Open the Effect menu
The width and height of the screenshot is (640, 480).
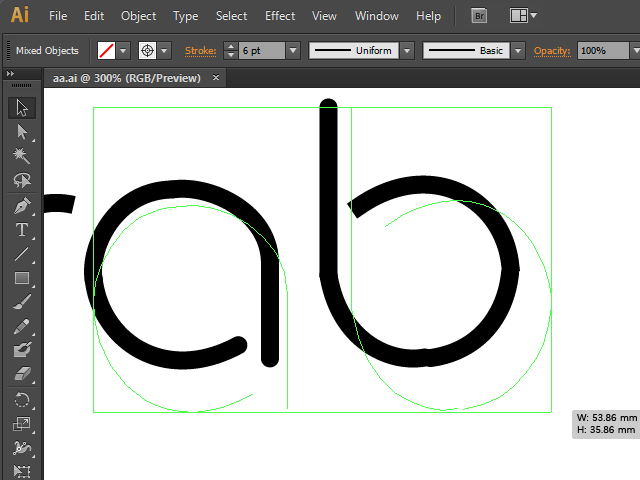tap(280, 16)
